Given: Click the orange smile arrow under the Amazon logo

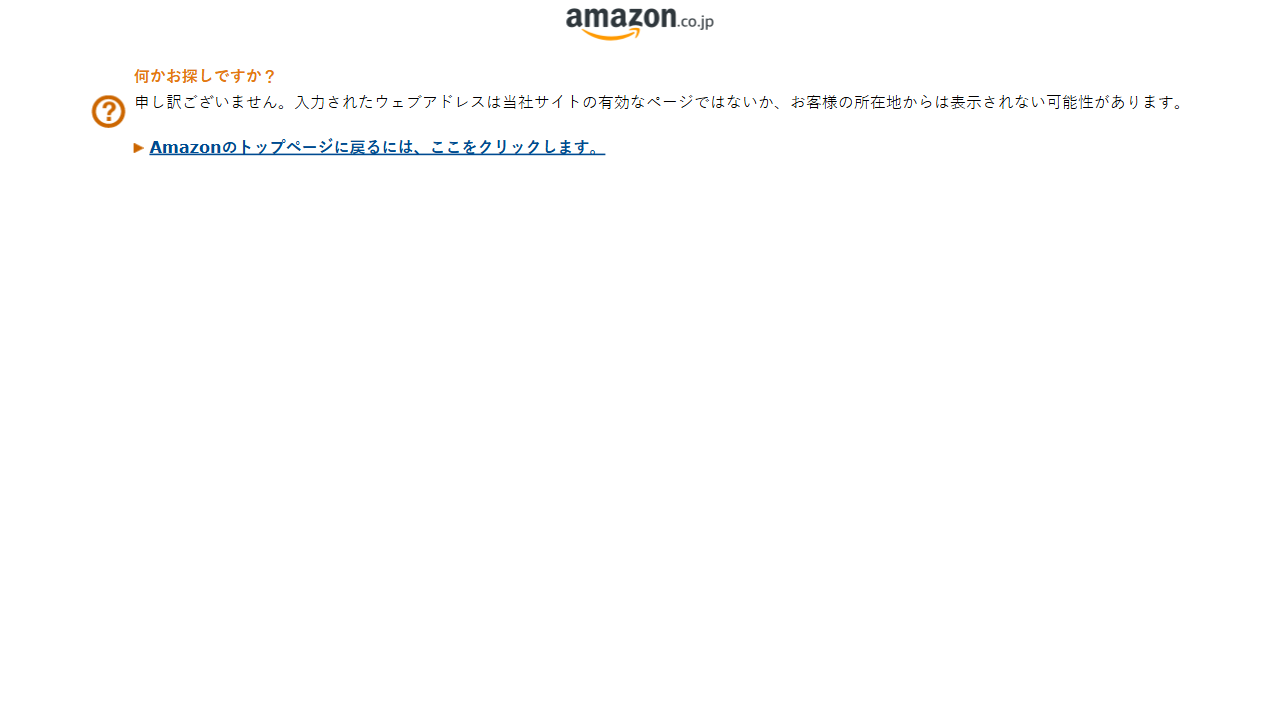Looking at the screenshot, I should pos(611,35).
